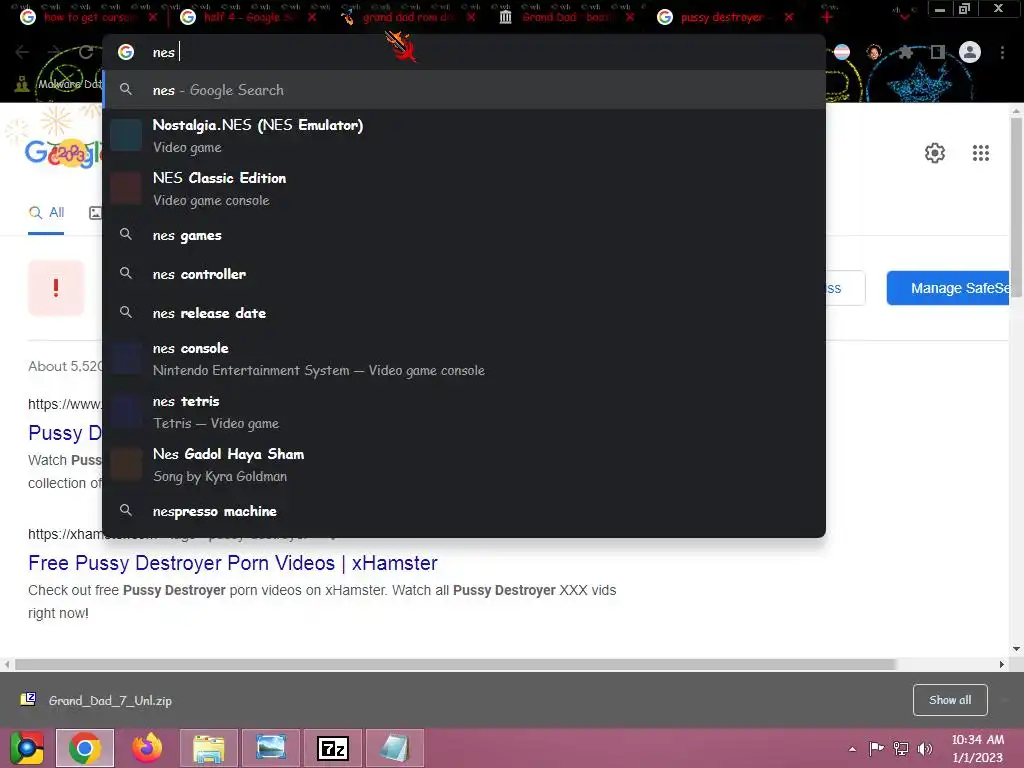
Task: Select the 'nes release date' suggestion
Action: 464,313
